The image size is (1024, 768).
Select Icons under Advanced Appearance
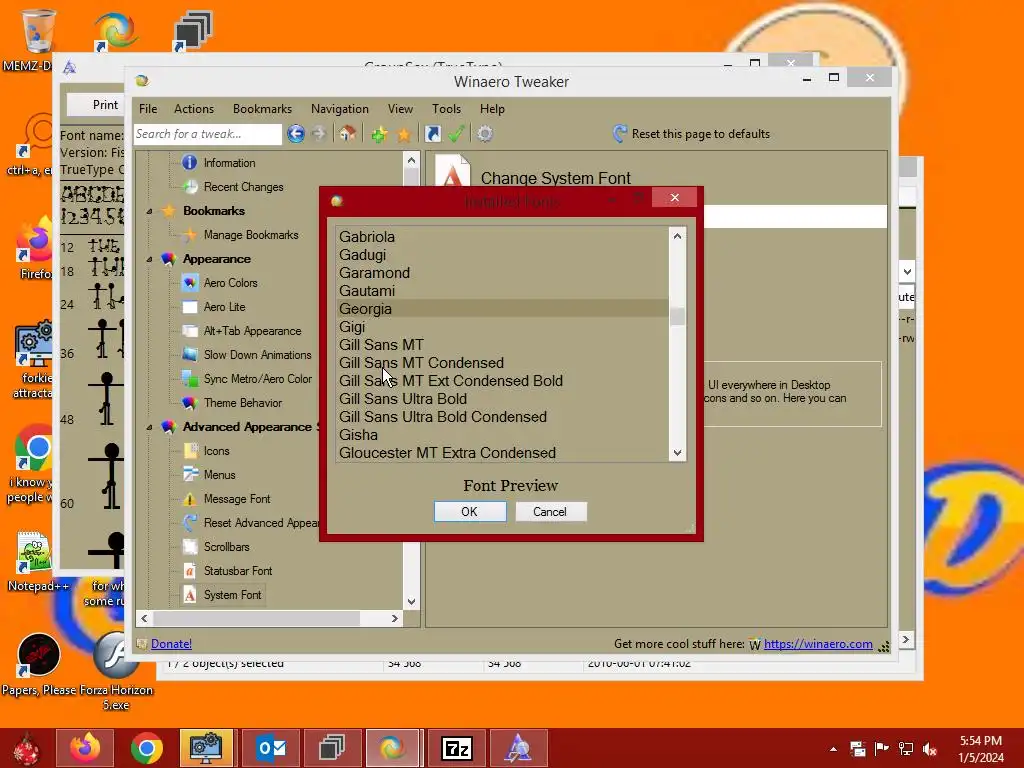coord(216,451)
